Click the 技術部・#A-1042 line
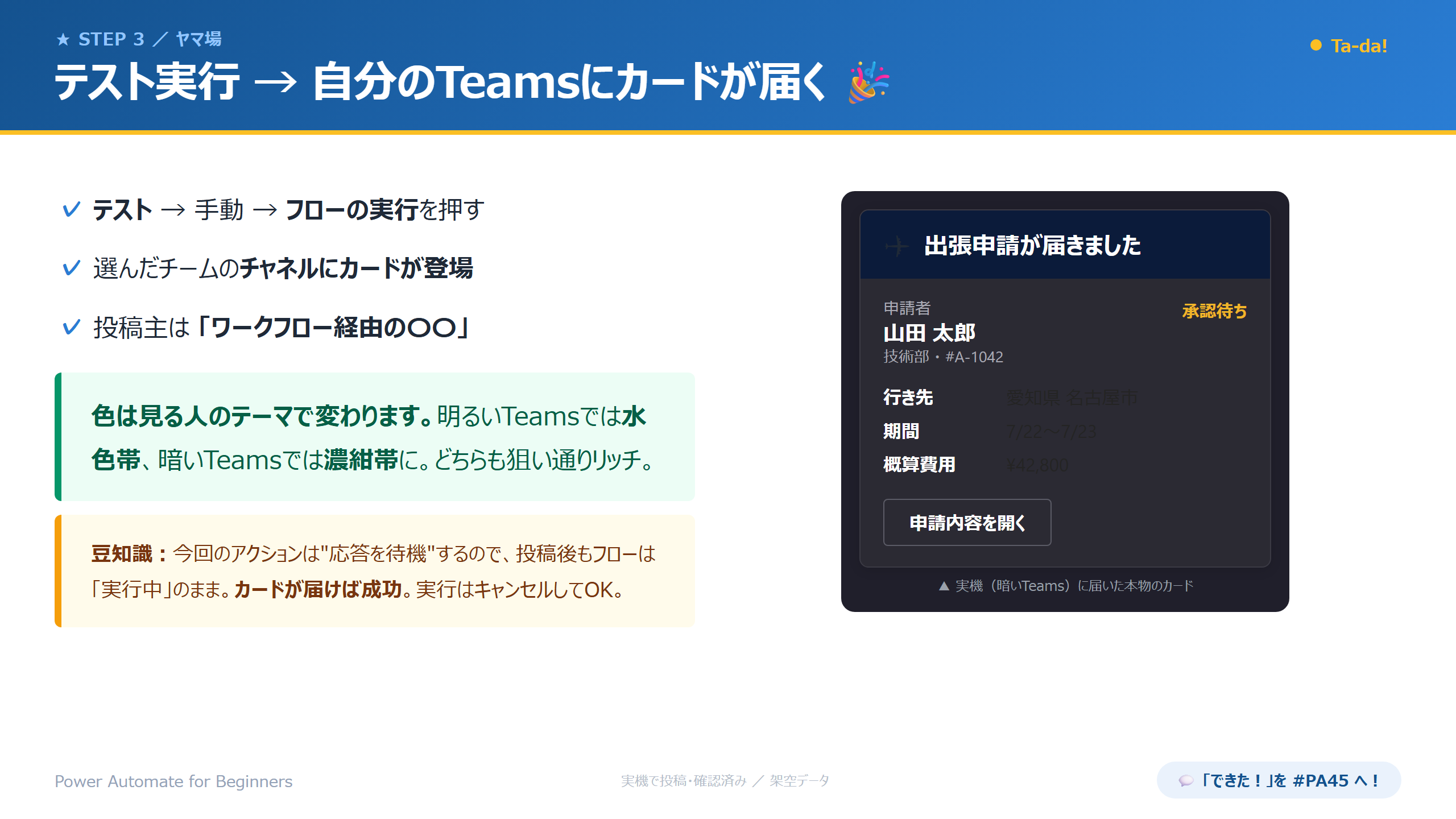Screen dimensions: 1456x819 (943, 357)
